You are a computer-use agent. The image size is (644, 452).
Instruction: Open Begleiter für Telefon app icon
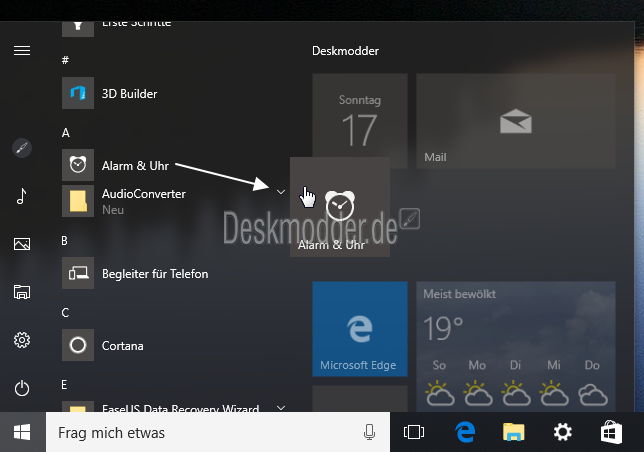pos(78,273)
